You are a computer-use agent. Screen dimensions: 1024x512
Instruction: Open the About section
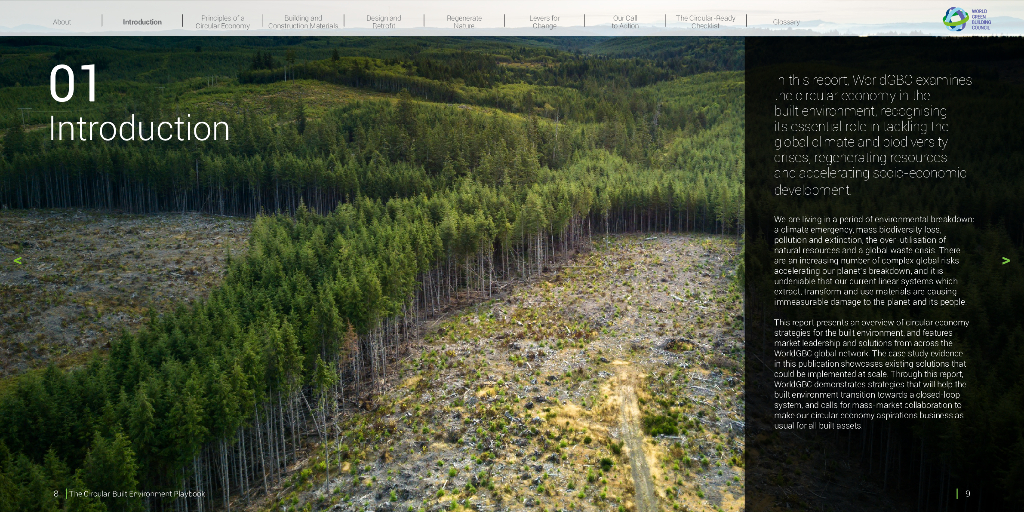[x=62, y=22]
